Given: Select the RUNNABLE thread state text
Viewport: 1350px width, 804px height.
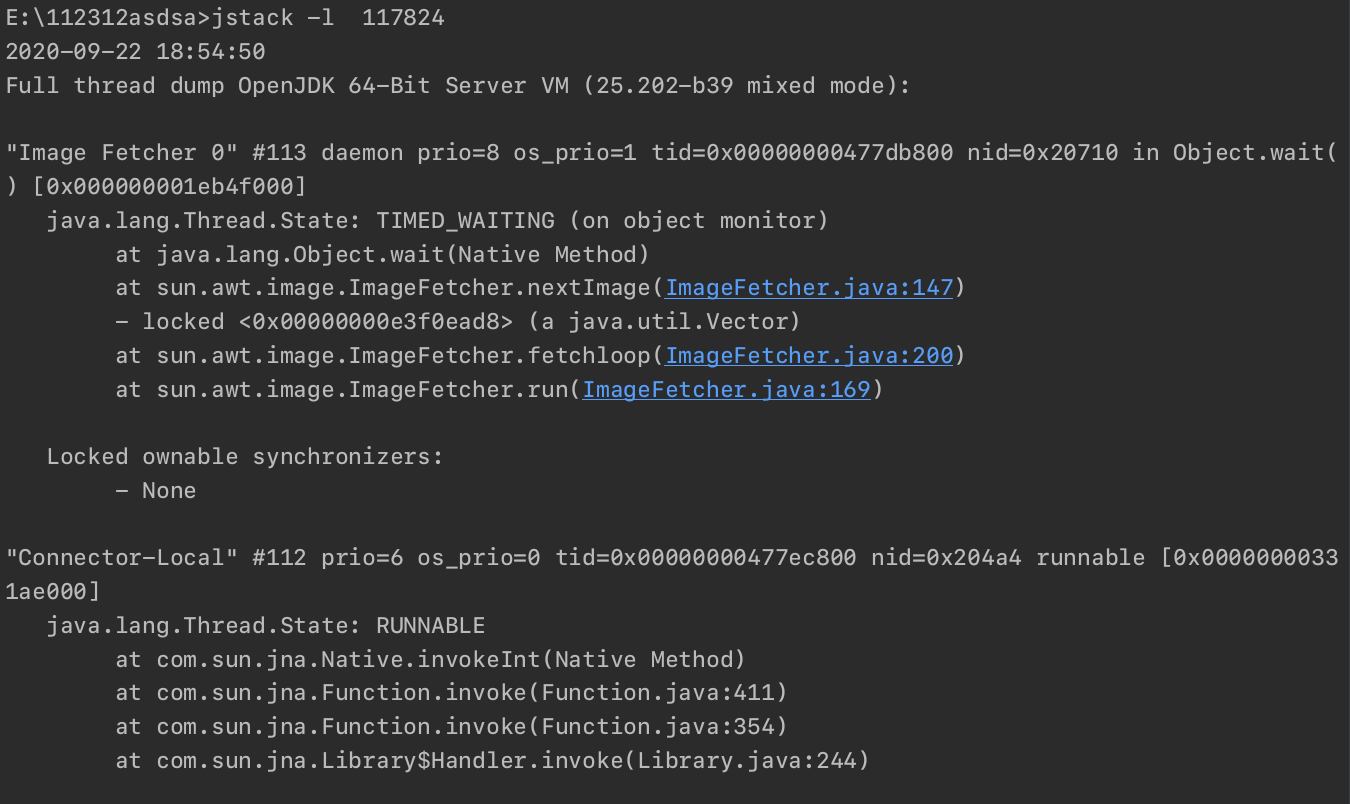Looking at the screenshot, I should [430, 626].
